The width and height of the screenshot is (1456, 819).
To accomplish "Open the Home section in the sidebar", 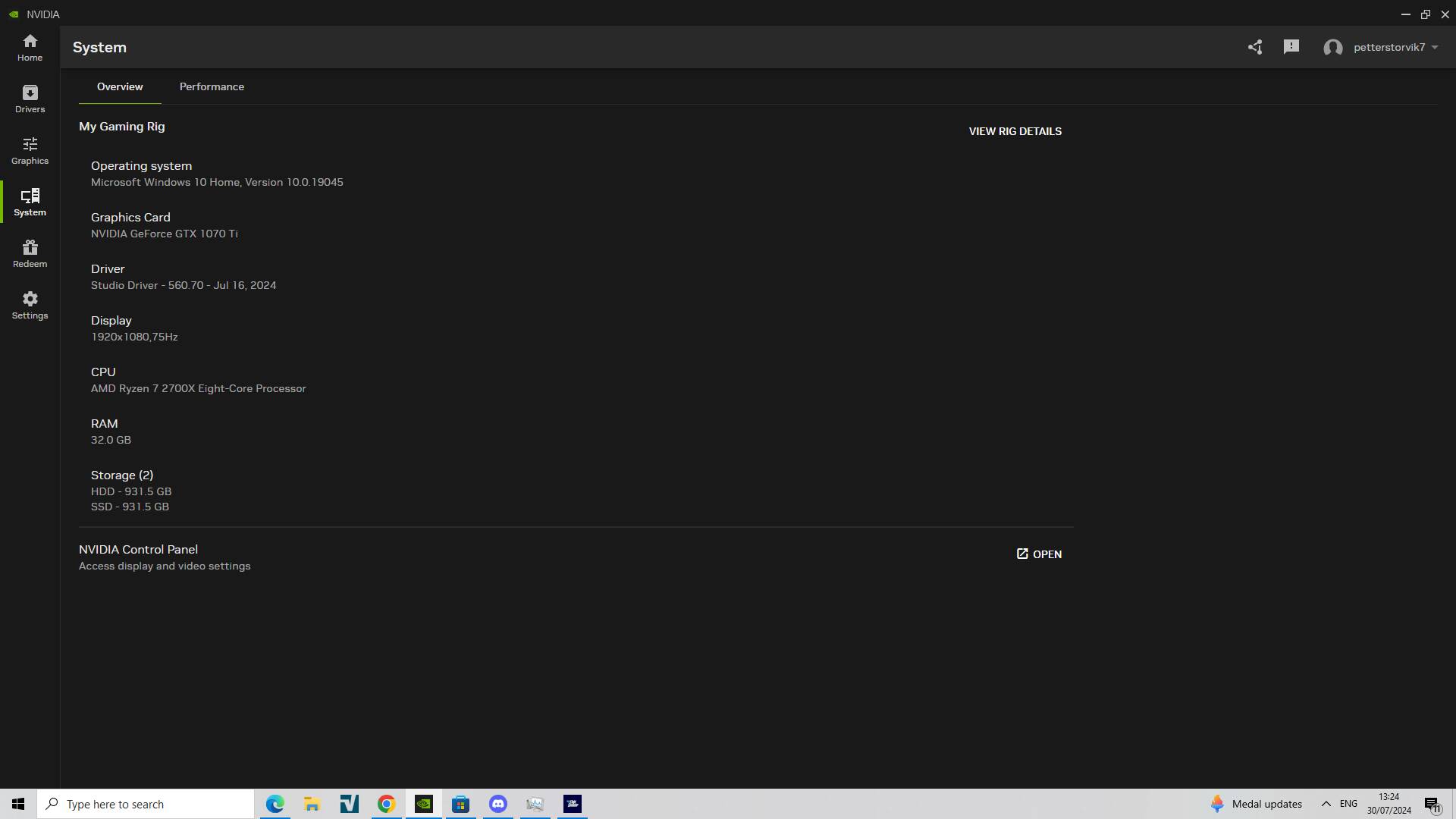I will coord(30,47).
